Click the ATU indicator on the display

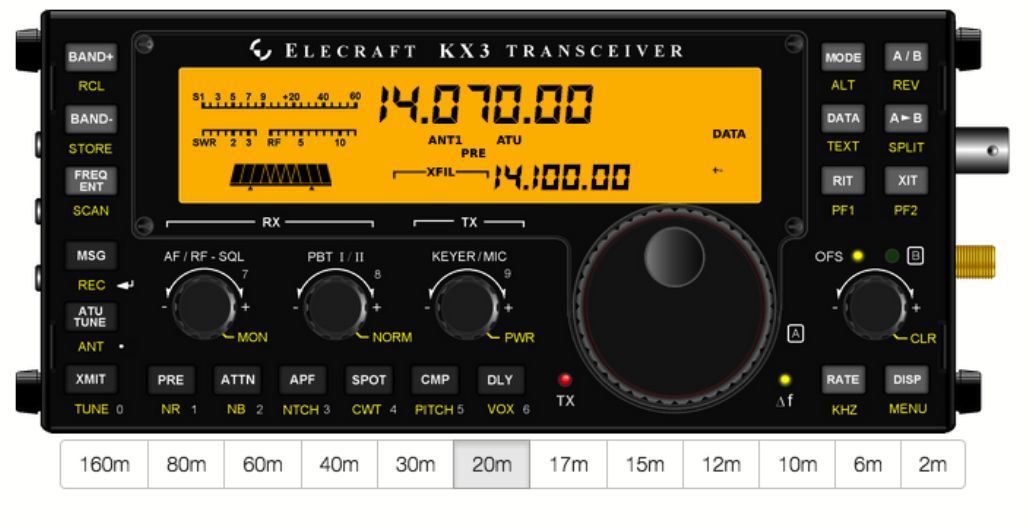click(509, 140)
